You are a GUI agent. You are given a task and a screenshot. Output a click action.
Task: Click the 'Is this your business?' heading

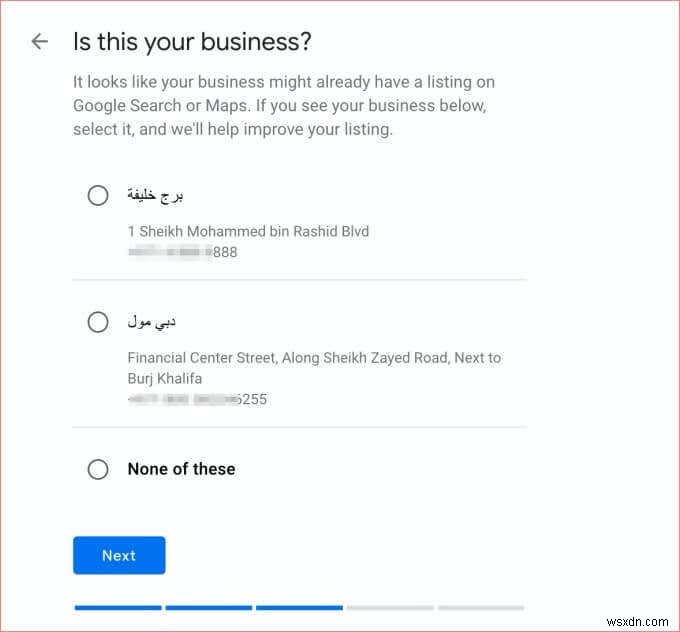coord(192,42)
